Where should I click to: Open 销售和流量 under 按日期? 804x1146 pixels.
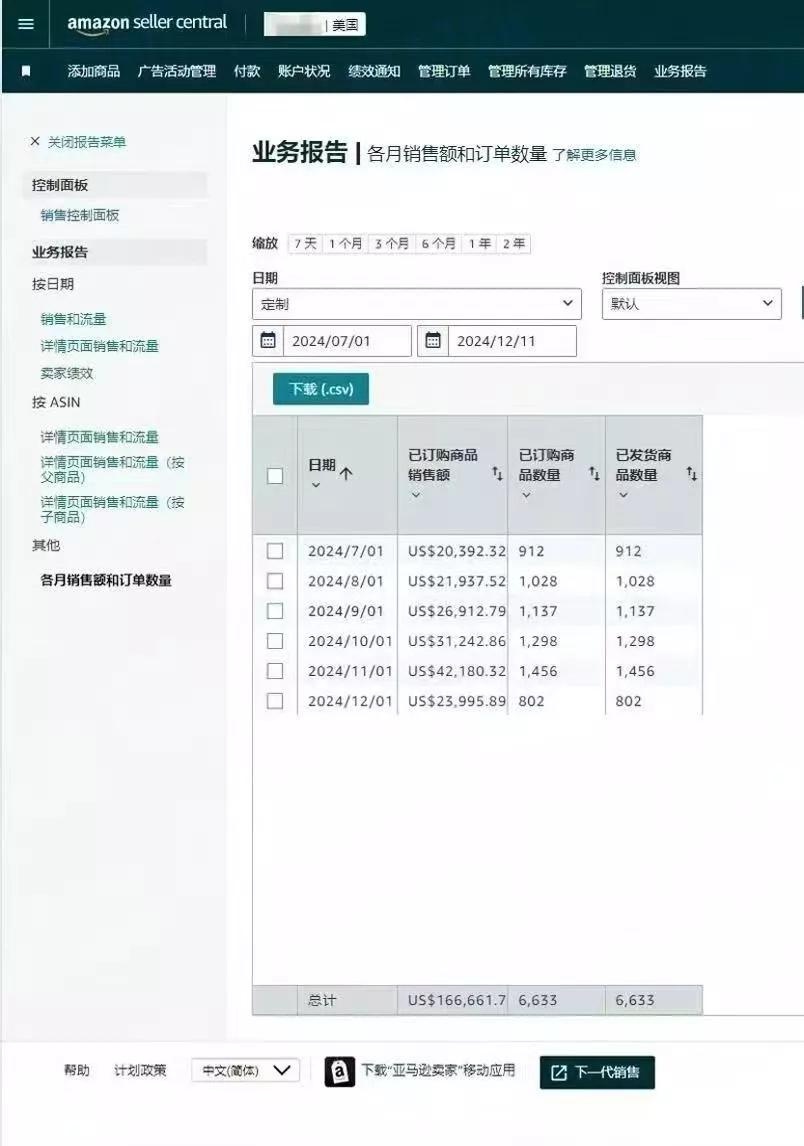click(73, 319)
